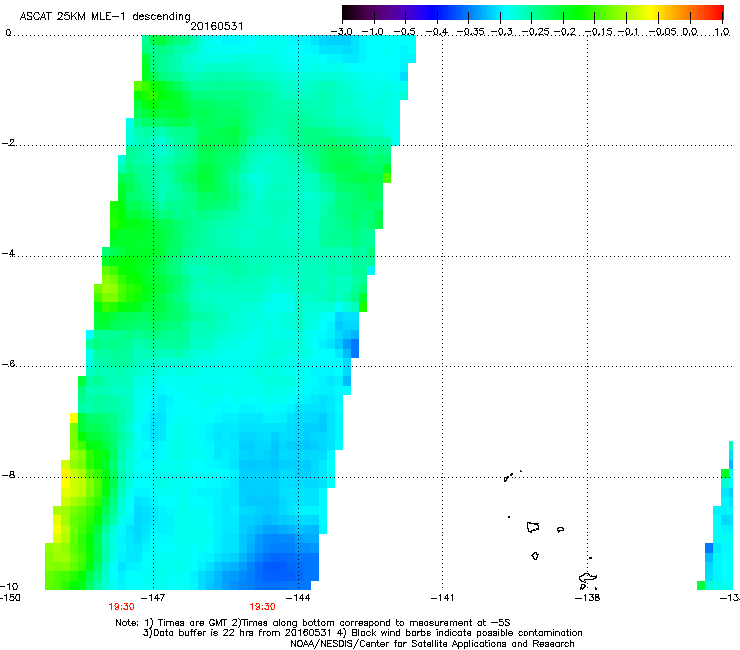This screenshot has width=740, height=650.
Task: Select the latitude label -4
Action: 8,253
